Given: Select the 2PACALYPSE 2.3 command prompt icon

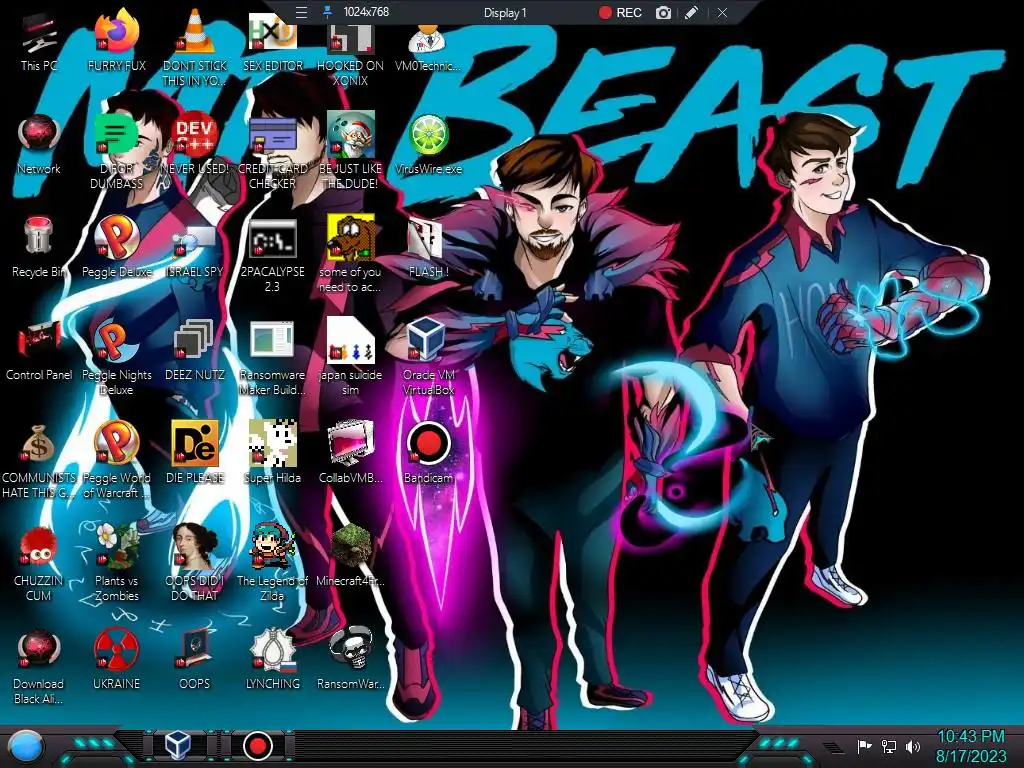Looking at the screenshot, I should pyautogui.click(x=272, y=255).
